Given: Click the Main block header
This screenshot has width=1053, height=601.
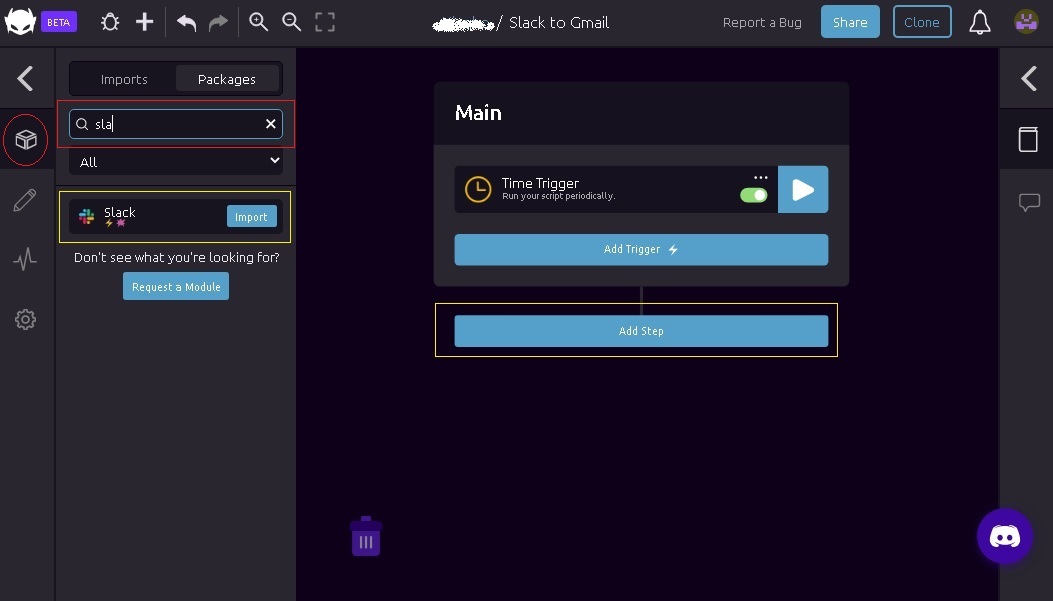Looking at the screenshot, I should click(641, 113).
